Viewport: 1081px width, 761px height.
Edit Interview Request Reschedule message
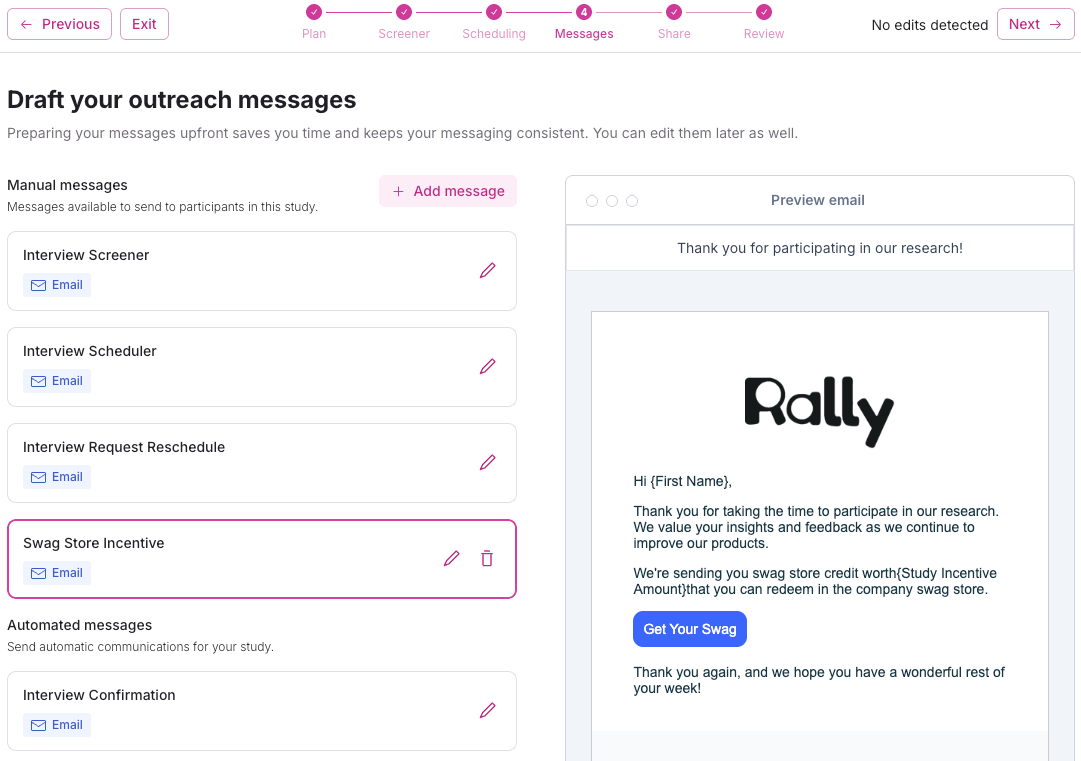tap(488, 462)
